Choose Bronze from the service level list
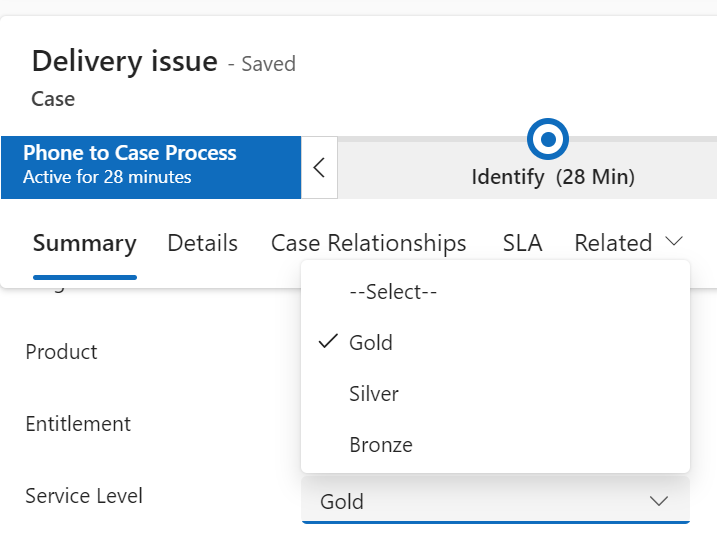 [x=381, y=445]
